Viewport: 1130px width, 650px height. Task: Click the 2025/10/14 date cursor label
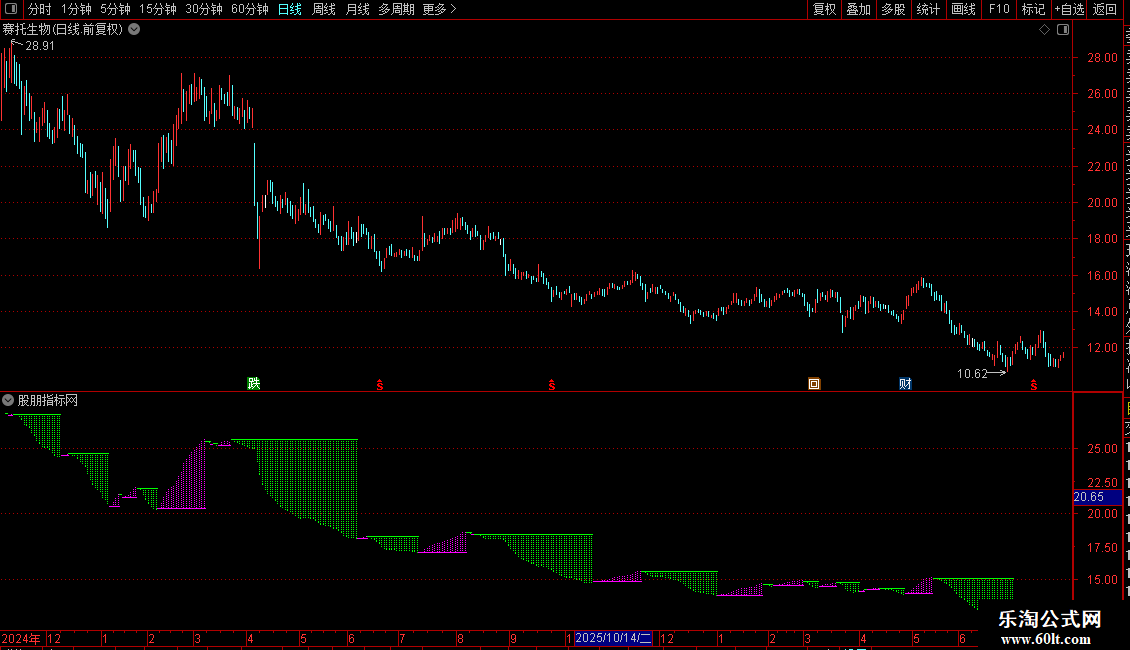click(613, 638)
